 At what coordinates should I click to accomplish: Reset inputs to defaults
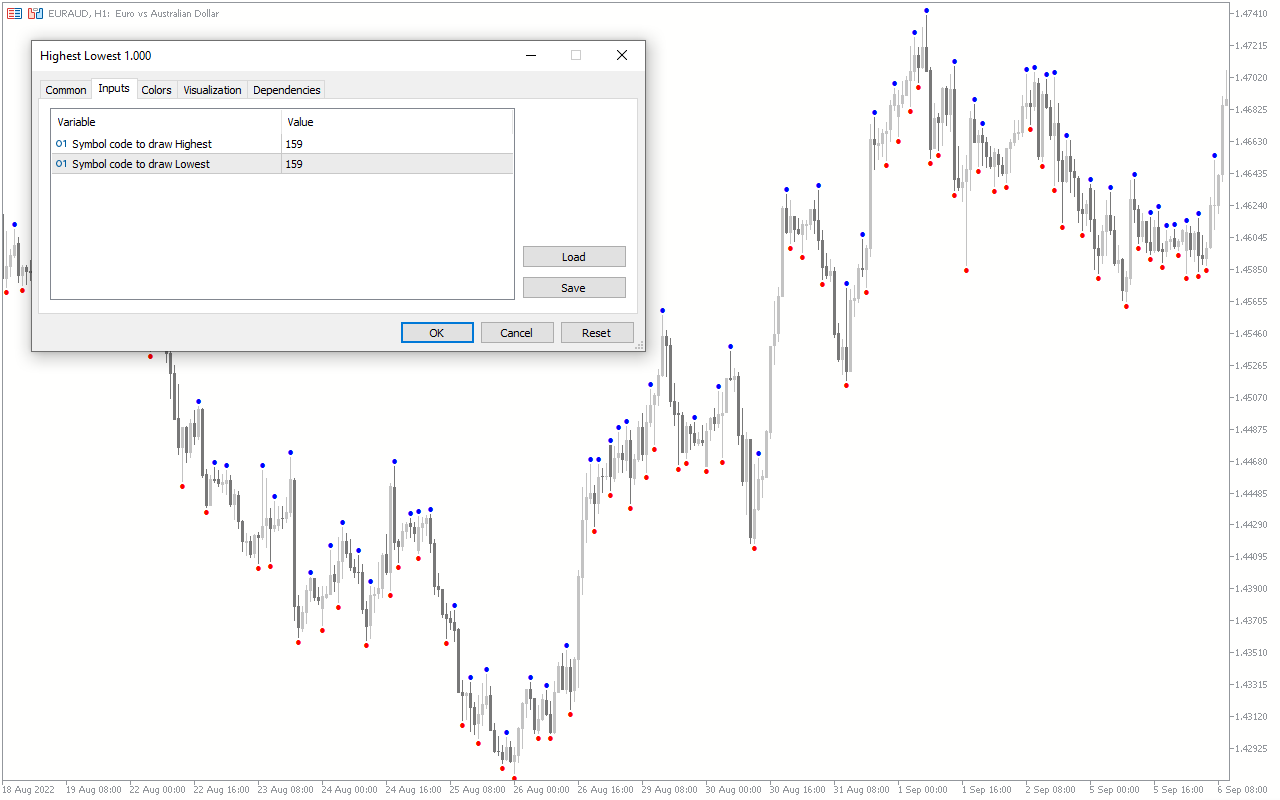pos(597,333)
